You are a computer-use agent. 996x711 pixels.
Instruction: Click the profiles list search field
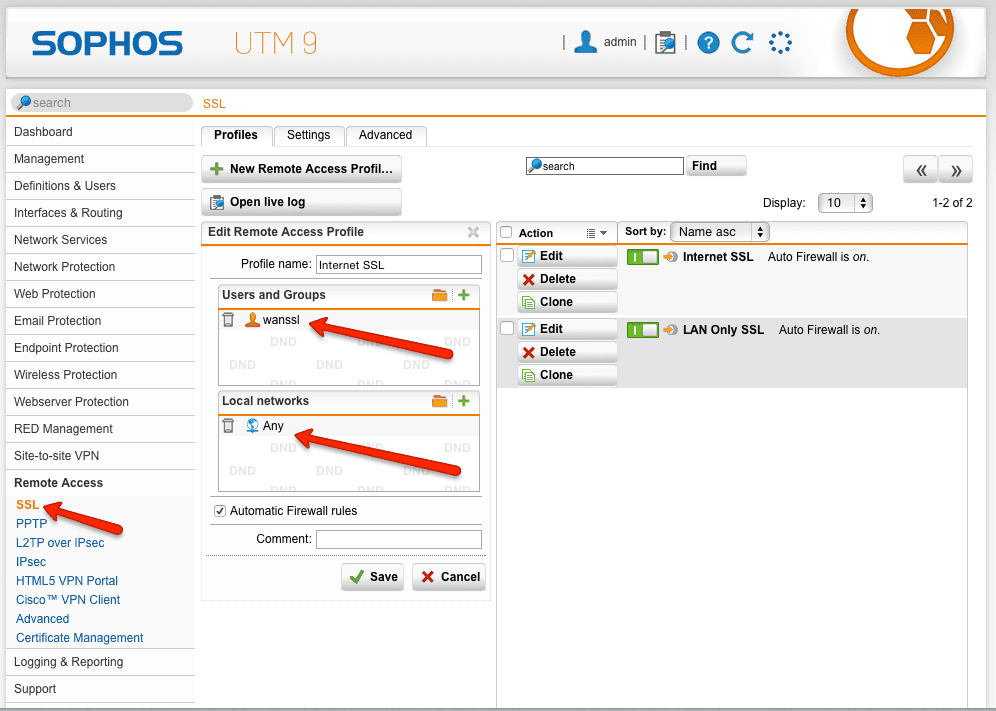(605, 166)
